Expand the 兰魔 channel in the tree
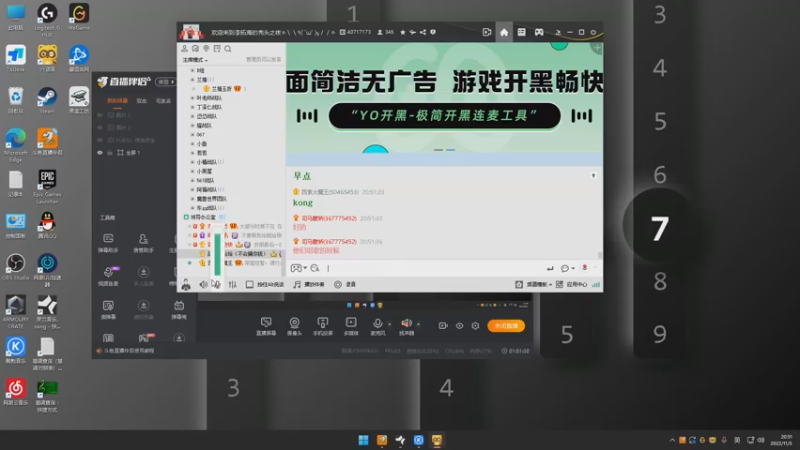 click(192, 80)
